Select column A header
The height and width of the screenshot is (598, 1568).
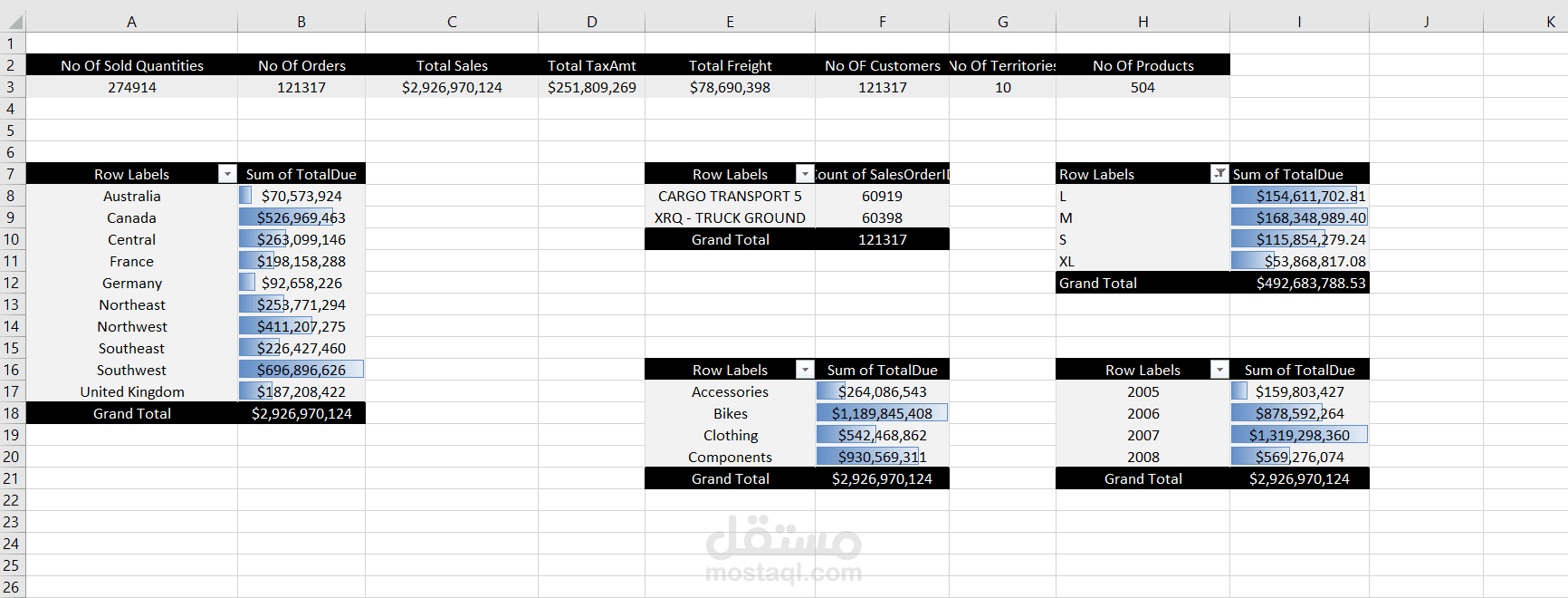coord(132,22)
